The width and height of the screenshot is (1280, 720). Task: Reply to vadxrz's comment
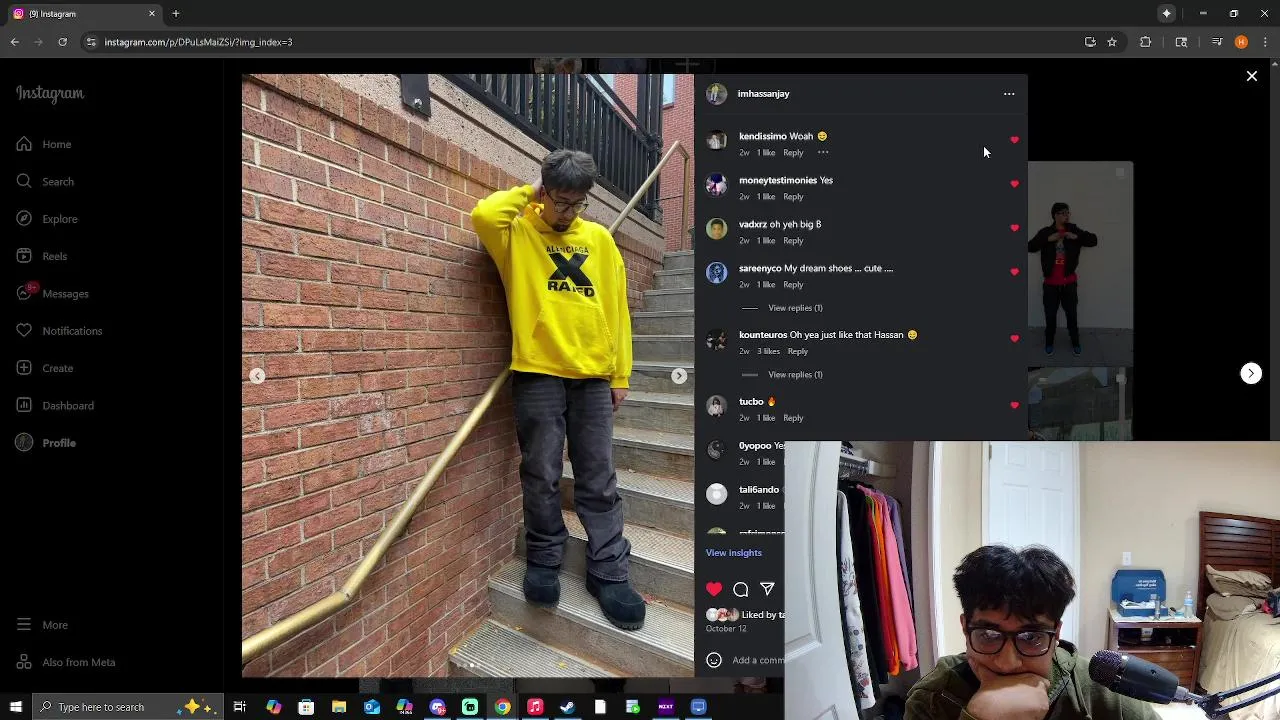point(793,241)
